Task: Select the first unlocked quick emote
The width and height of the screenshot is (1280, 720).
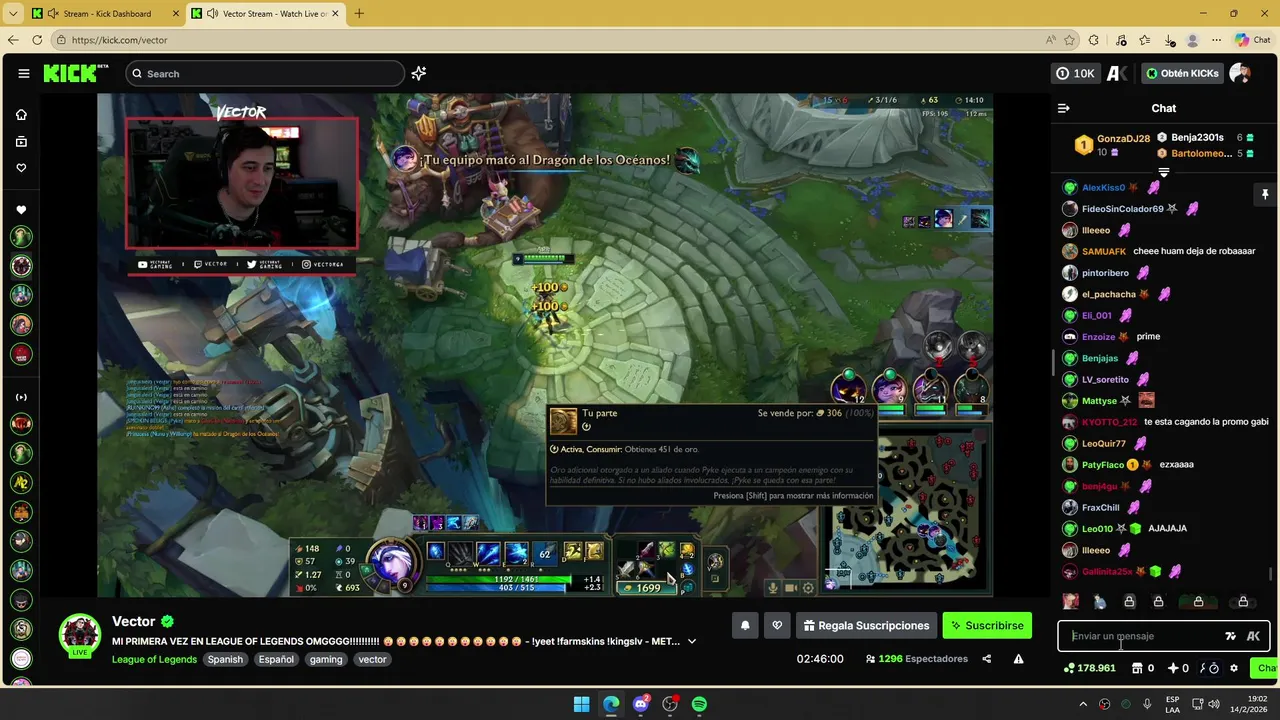Action: coord(1071,601)
